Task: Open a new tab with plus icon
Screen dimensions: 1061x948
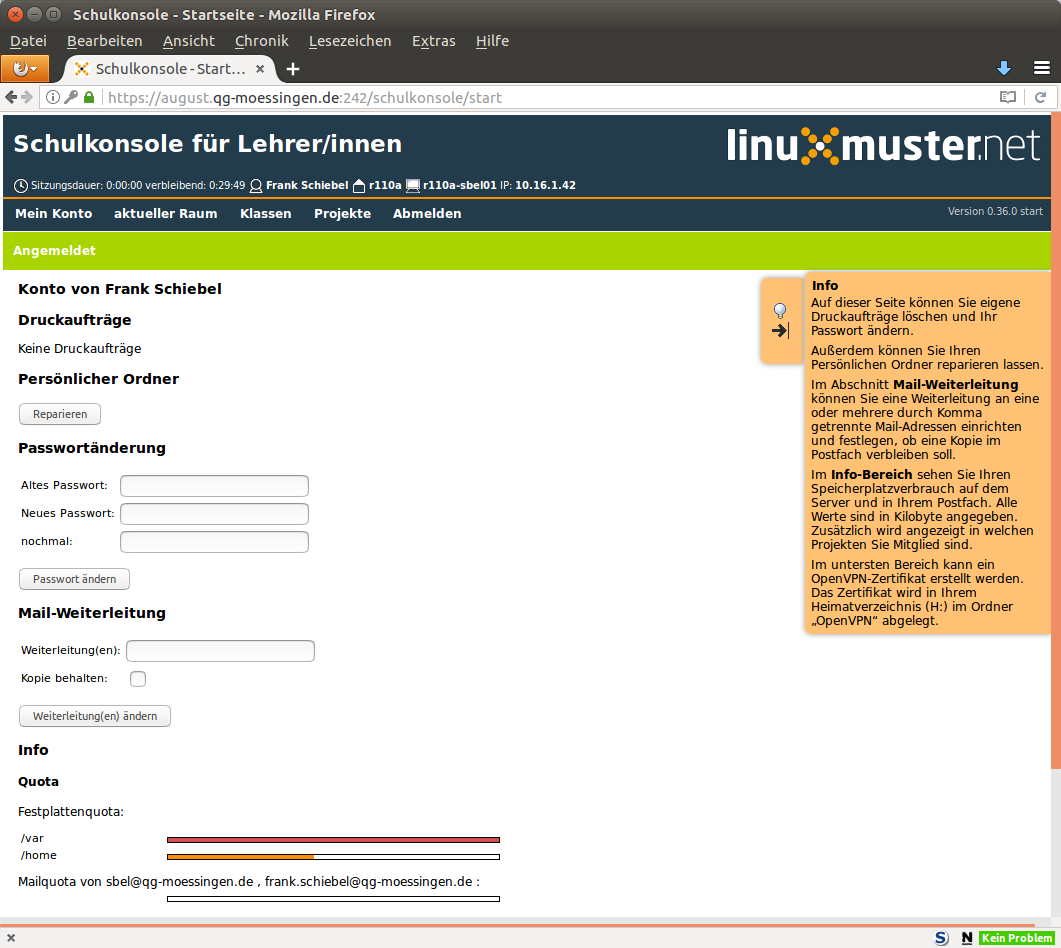Action: tap(293, 69)
